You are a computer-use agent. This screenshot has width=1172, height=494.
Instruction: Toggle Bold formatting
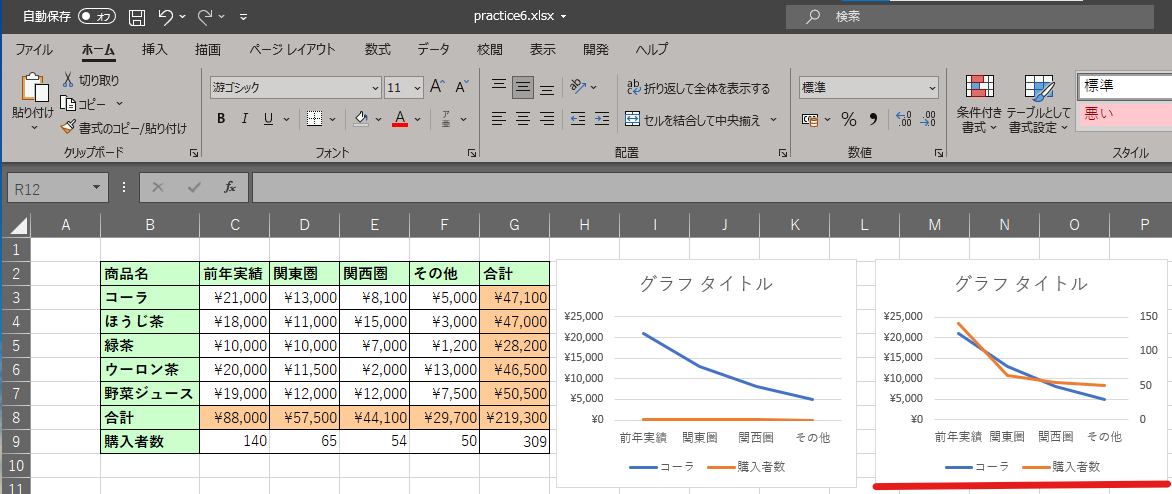(221, 118)
